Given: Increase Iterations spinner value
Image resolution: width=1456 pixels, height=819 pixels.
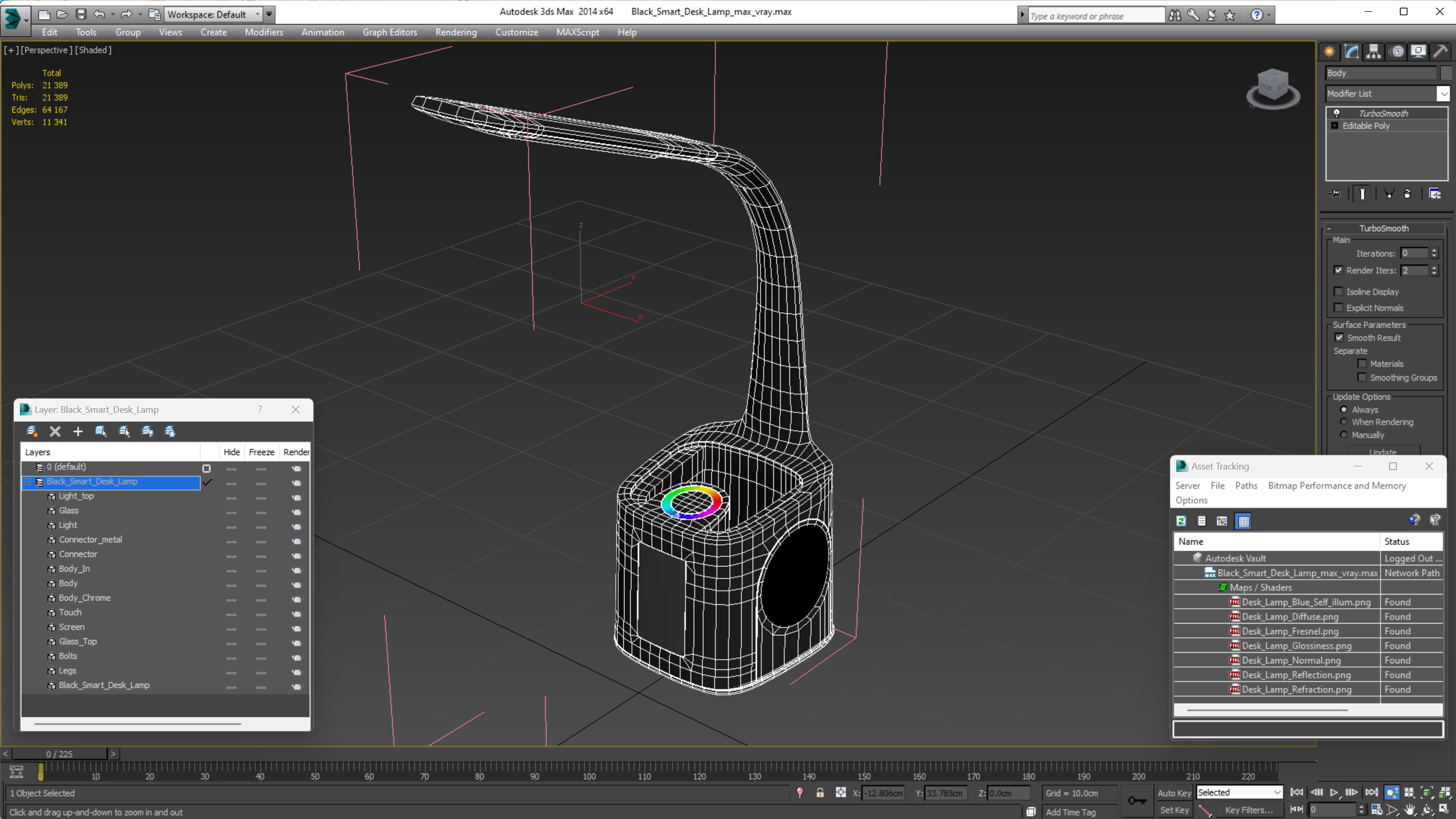Looking at the screenshot, I should (x=1434, y=251).
